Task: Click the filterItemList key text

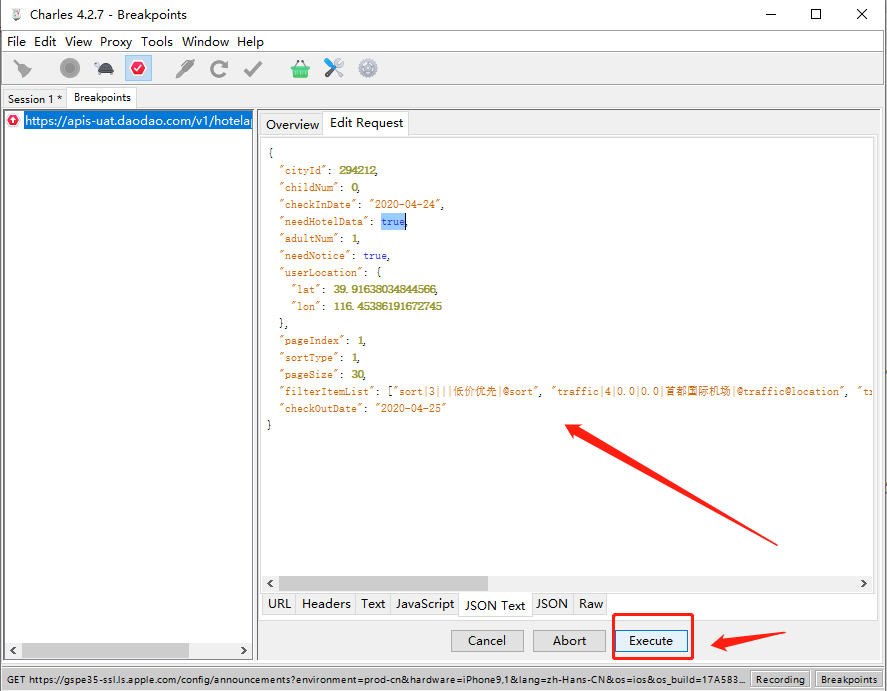Action: [327, 391]
